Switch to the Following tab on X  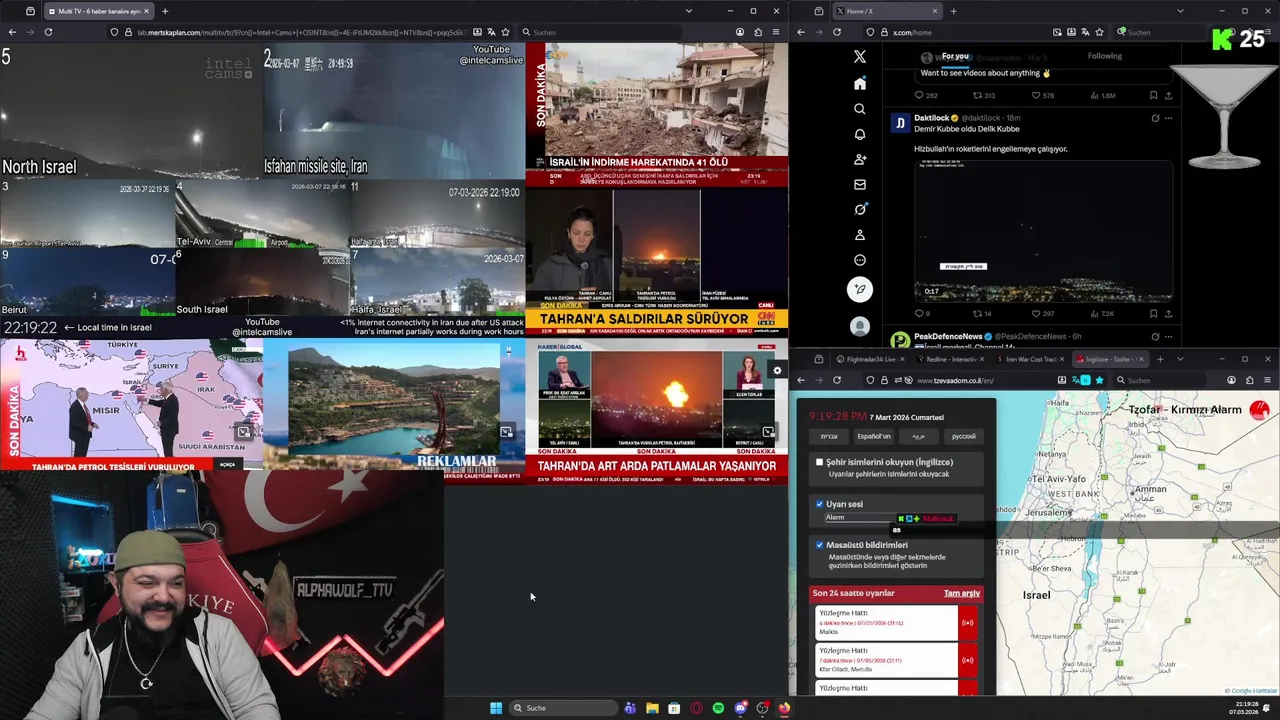[x=1105, y=56]
